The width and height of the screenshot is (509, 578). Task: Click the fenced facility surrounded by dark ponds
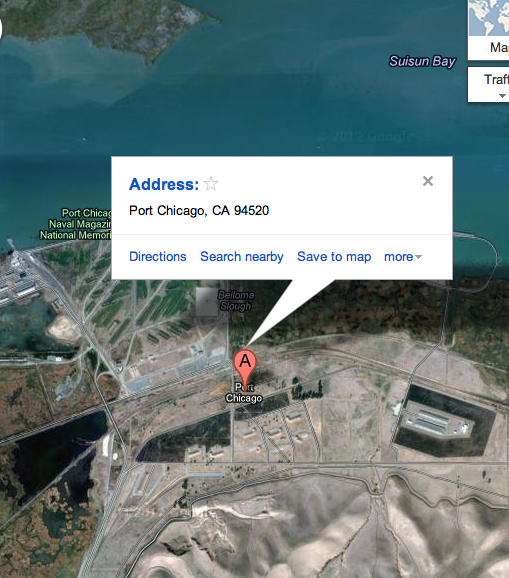click(437, 424)
